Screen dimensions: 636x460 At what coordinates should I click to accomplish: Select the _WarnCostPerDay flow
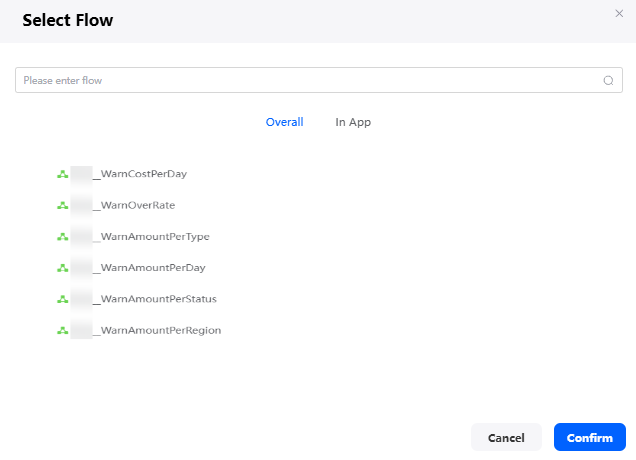point(140,174)
